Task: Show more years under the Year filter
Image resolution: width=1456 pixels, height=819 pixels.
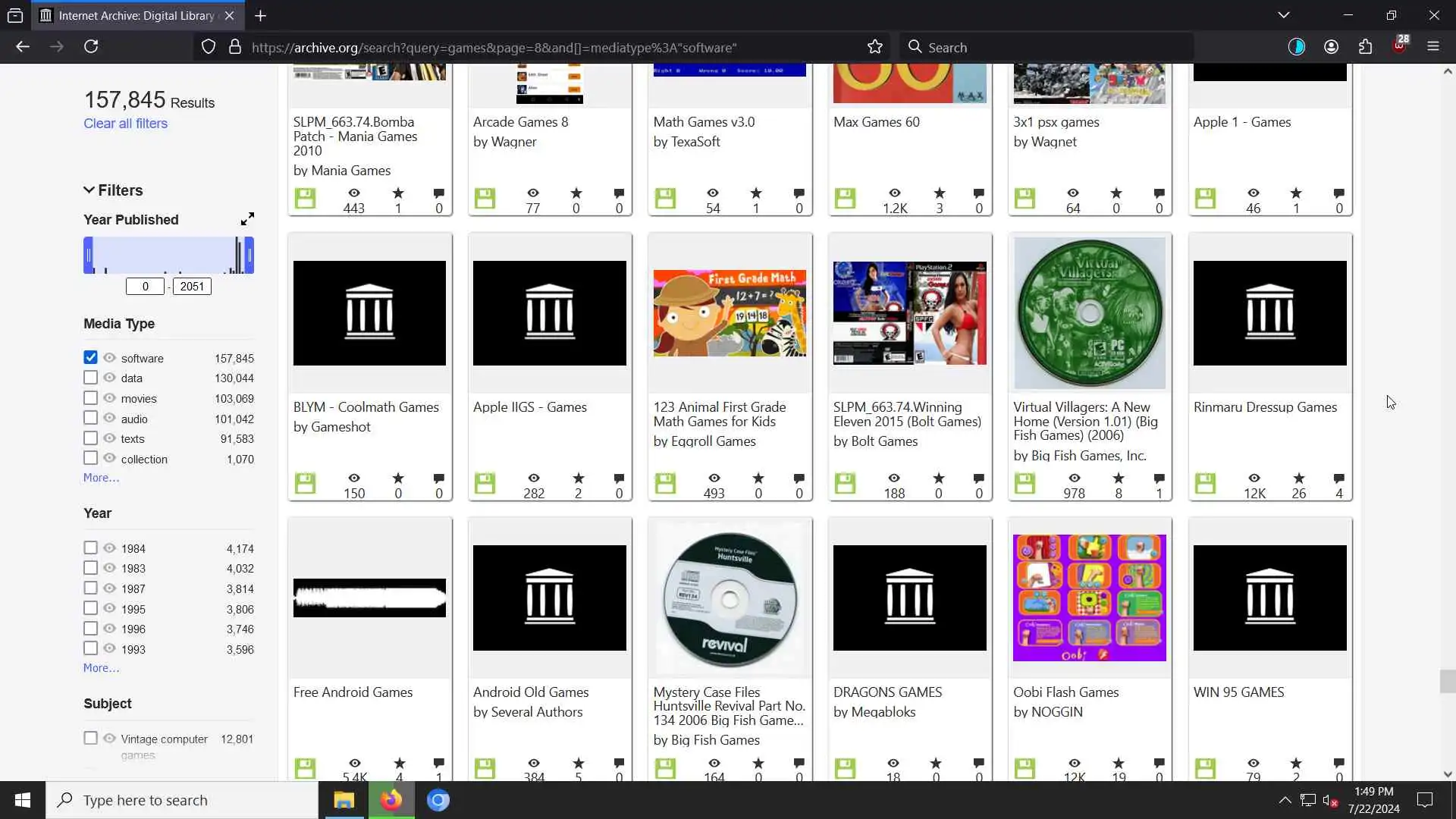Action: point(101,668)
